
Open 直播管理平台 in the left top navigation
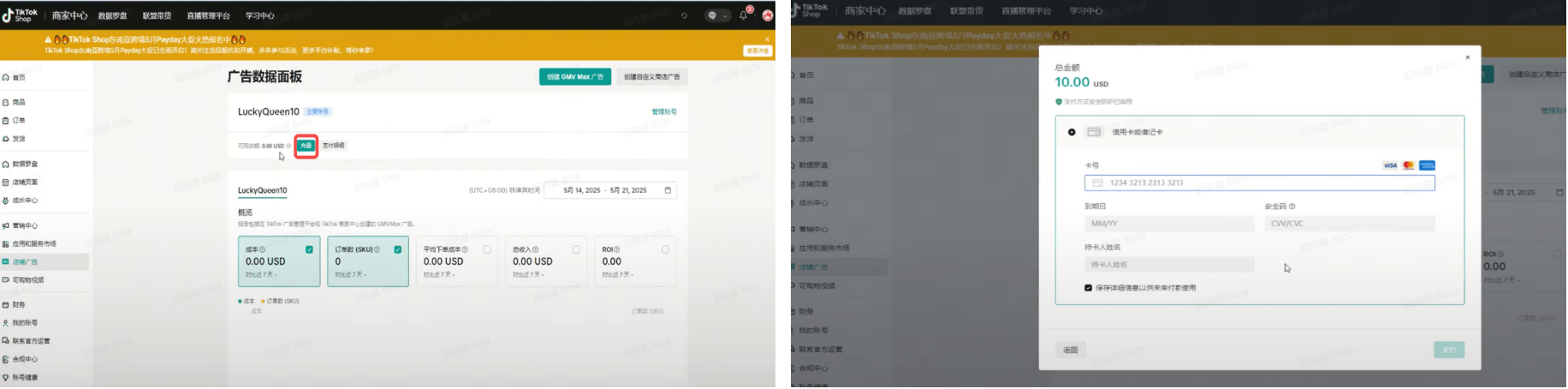(208, 15)
